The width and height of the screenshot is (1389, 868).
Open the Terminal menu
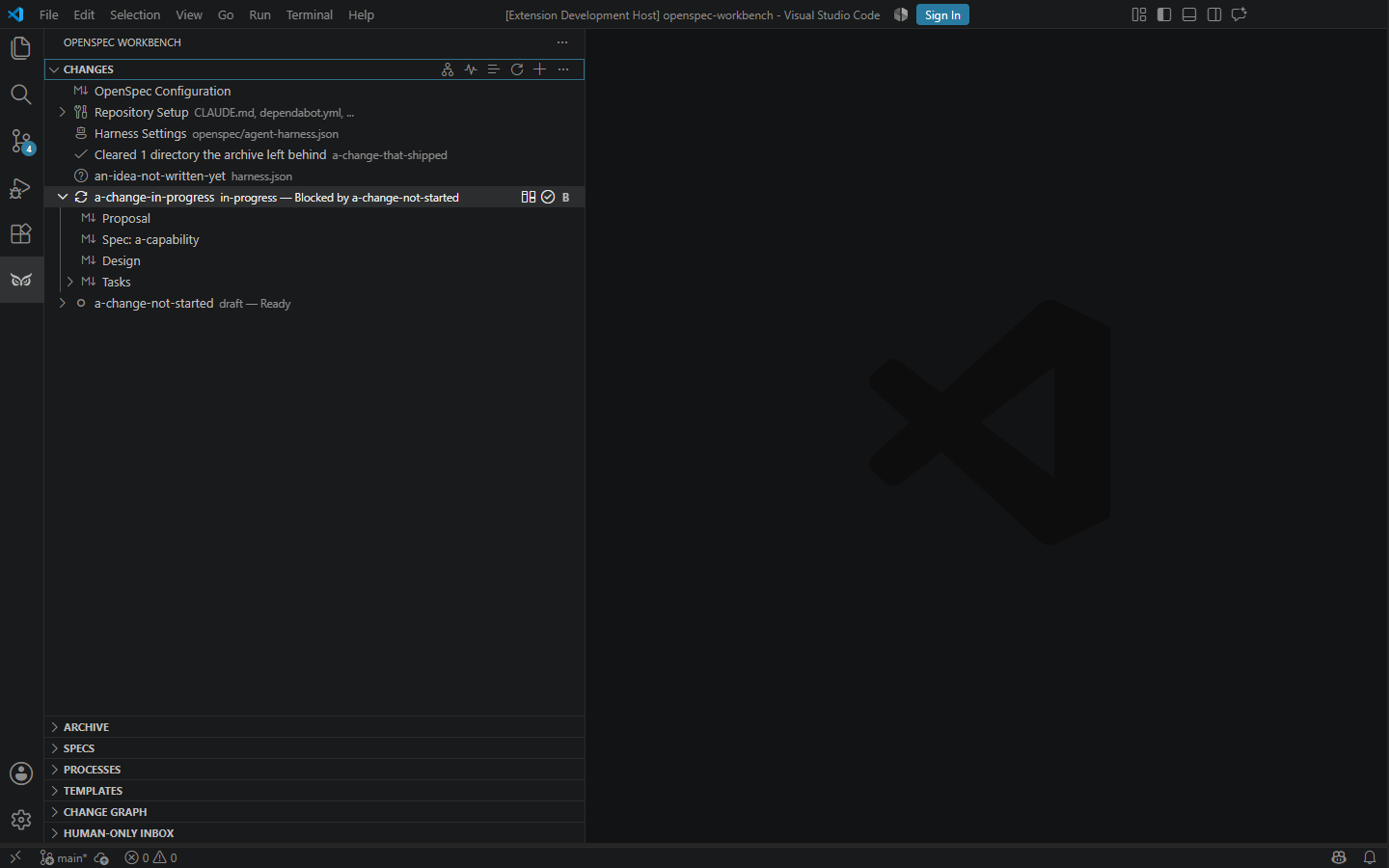pyautogui.click(x=309, y=14)
